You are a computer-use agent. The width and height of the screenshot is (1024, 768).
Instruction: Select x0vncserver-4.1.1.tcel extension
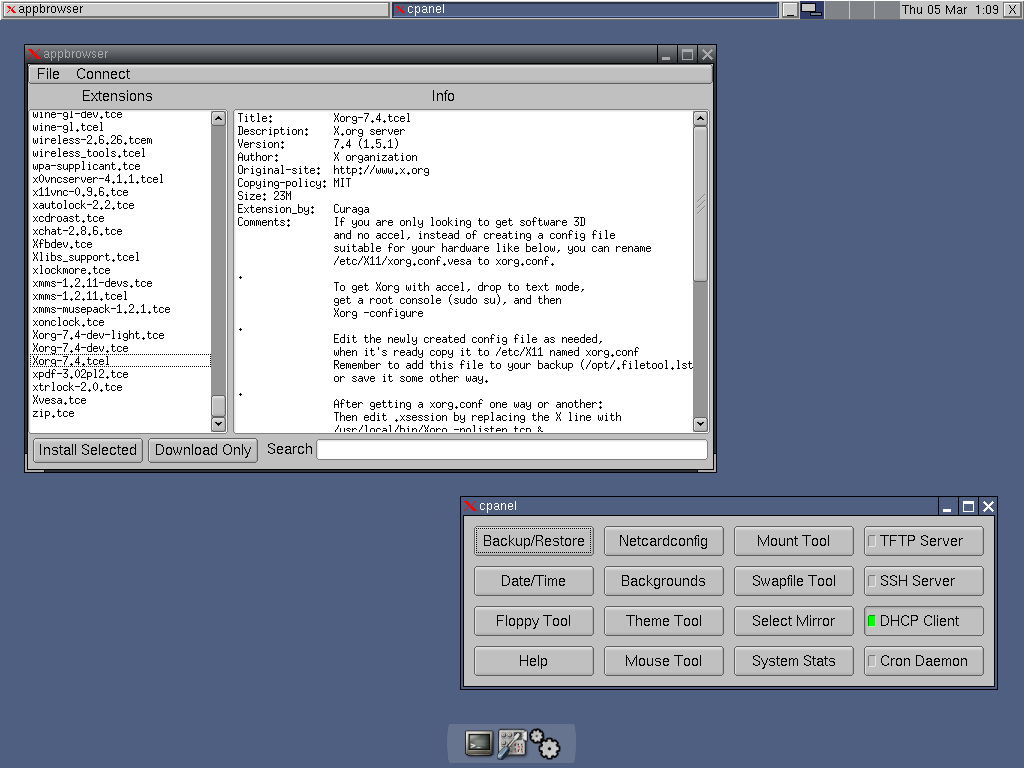point(121,180)
